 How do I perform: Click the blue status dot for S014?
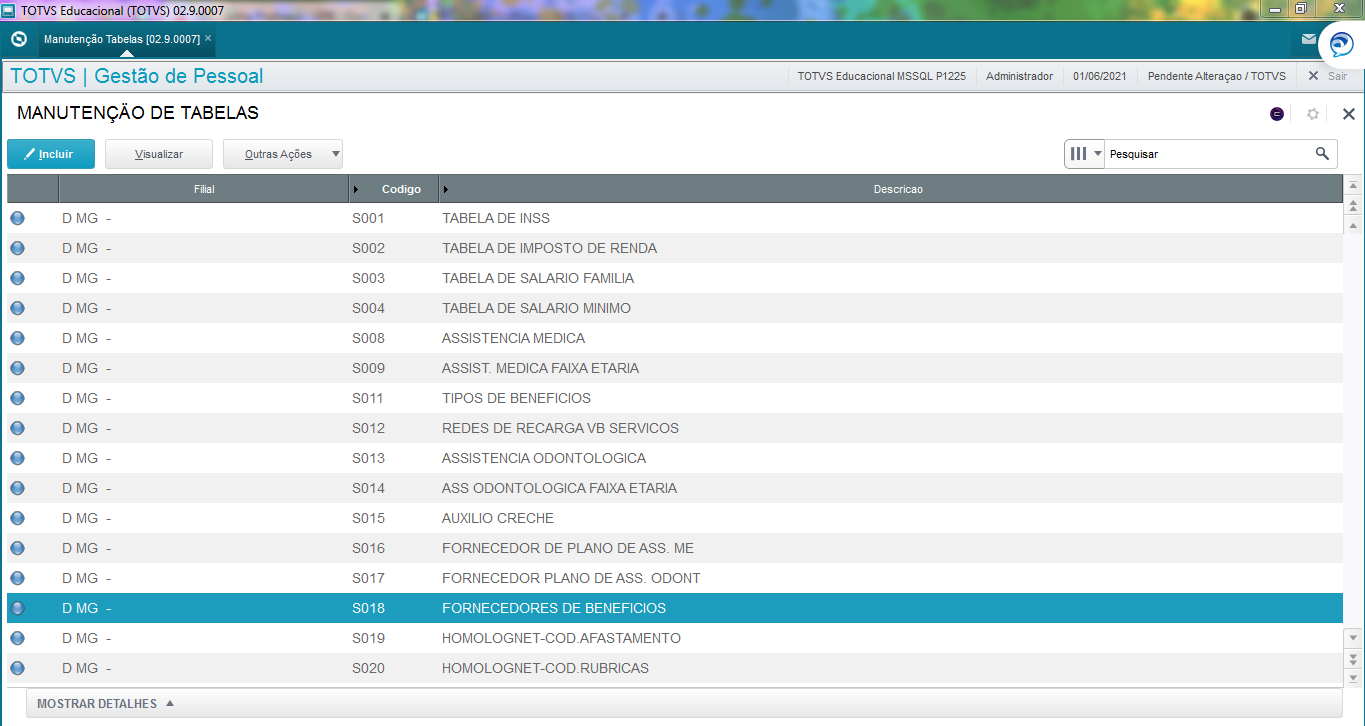pos(17,488)
